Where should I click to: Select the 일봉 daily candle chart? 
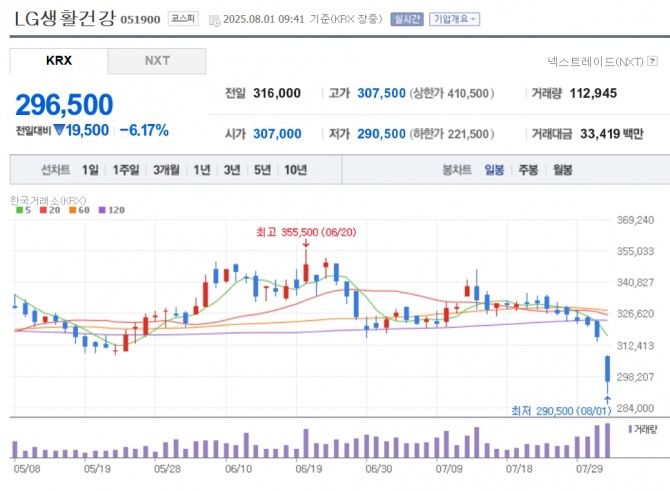pos(493,170)
